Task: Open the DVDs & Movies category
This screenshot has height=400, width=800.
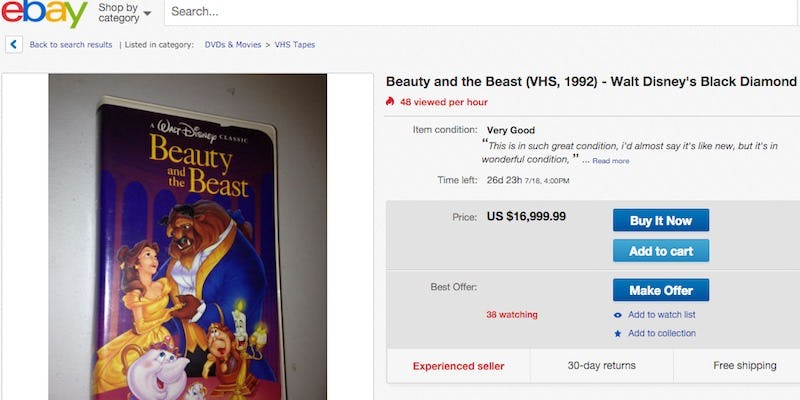Action: tap(232, 45)
